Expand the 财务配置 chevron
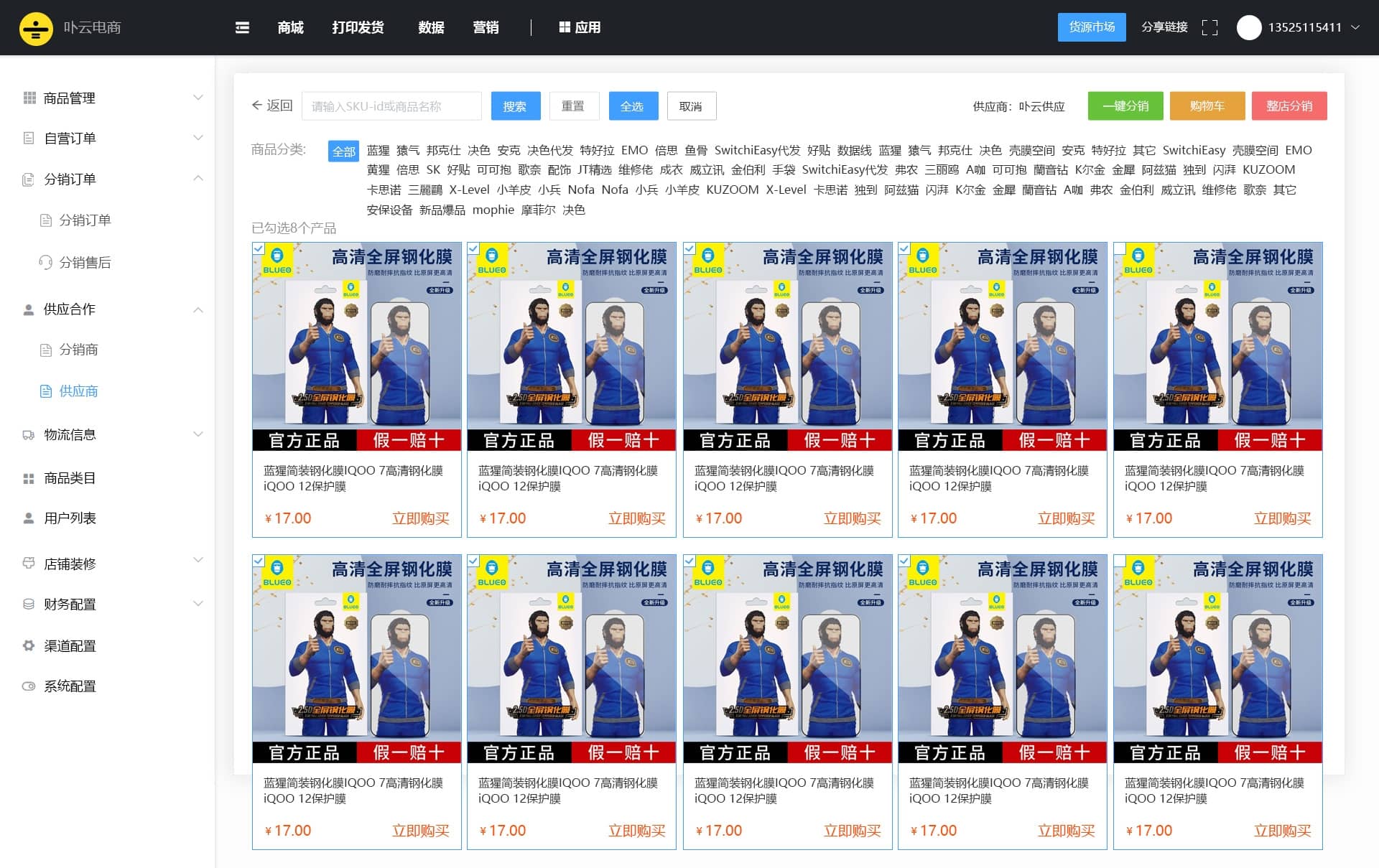This screenshot has width=1379, height=868. 198,604
